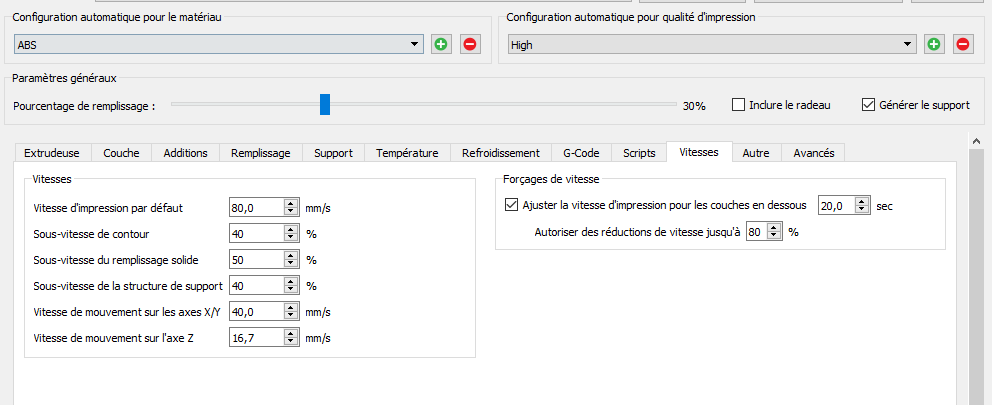Increase contour sub-speed percentage stepper
The width and height of the screenshot is (992, 405).
291,230
